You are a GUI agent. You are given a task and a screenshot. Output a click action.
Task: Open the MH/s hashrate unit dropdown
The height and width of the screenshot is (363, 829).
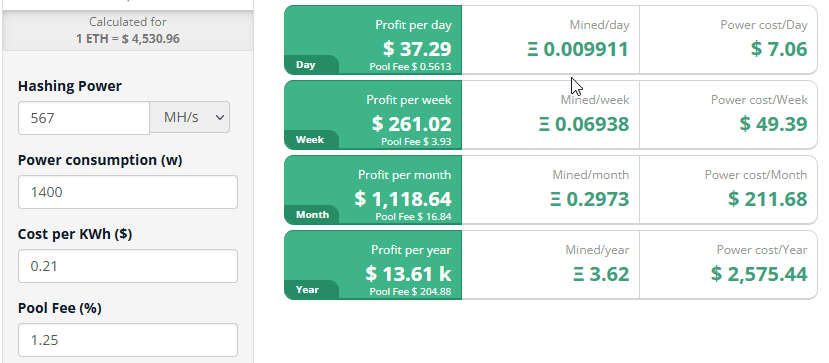pos(190,117)
